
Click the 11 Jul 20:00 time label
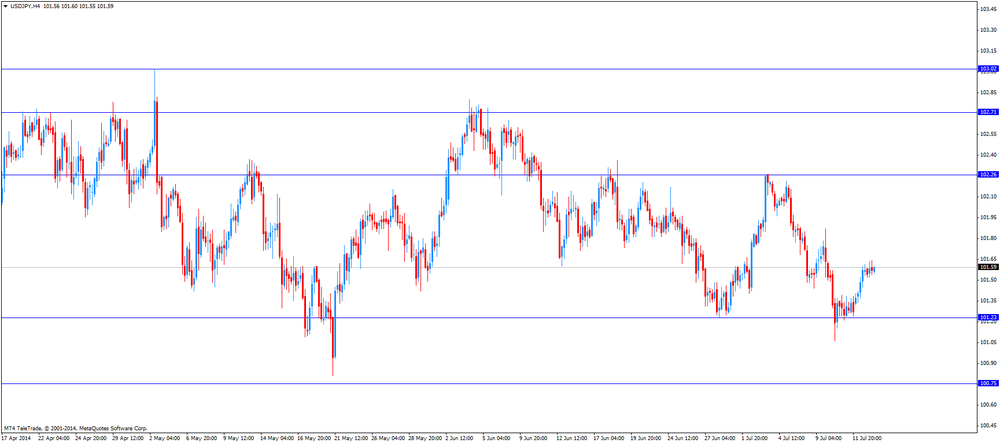tap(867, 439)
